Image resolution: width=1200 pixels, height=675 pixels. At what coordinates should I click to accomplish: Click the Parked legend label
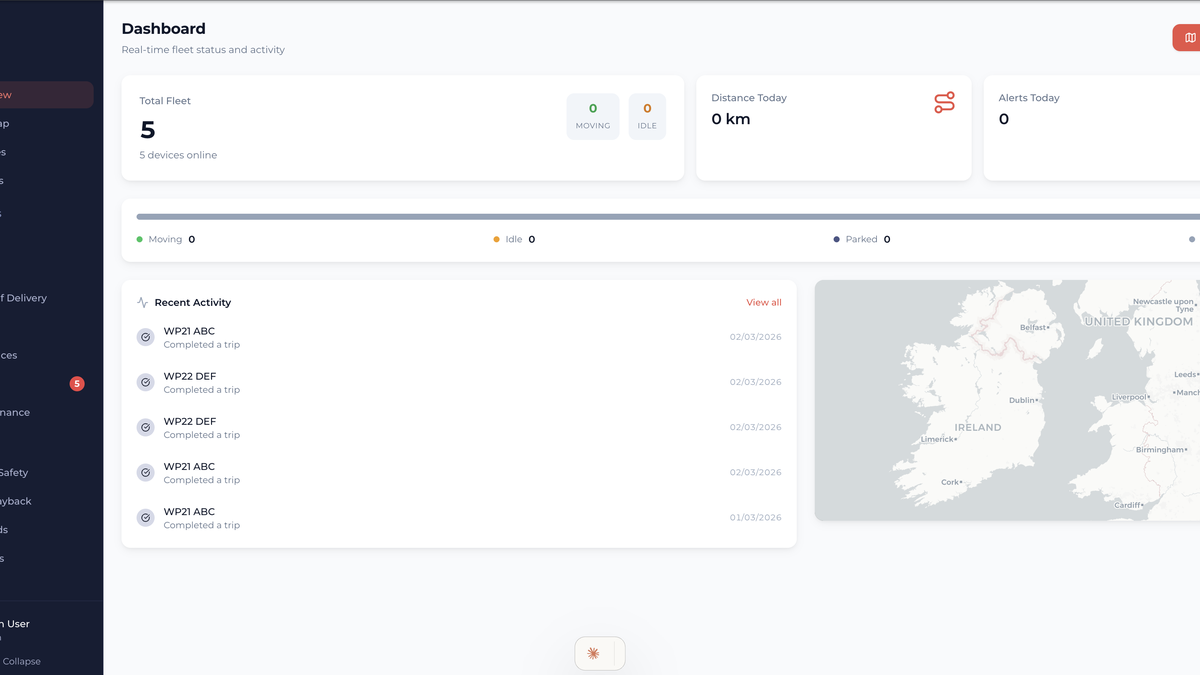[x=861, y=239]
